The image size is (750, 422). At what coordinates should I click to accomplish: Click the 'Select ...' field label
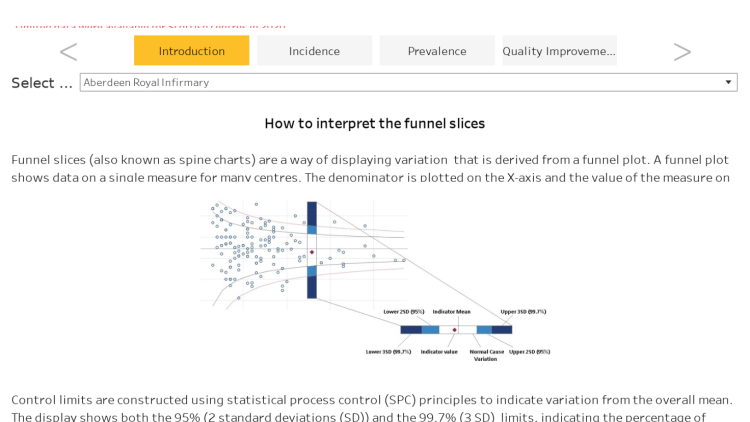(42, 83)
